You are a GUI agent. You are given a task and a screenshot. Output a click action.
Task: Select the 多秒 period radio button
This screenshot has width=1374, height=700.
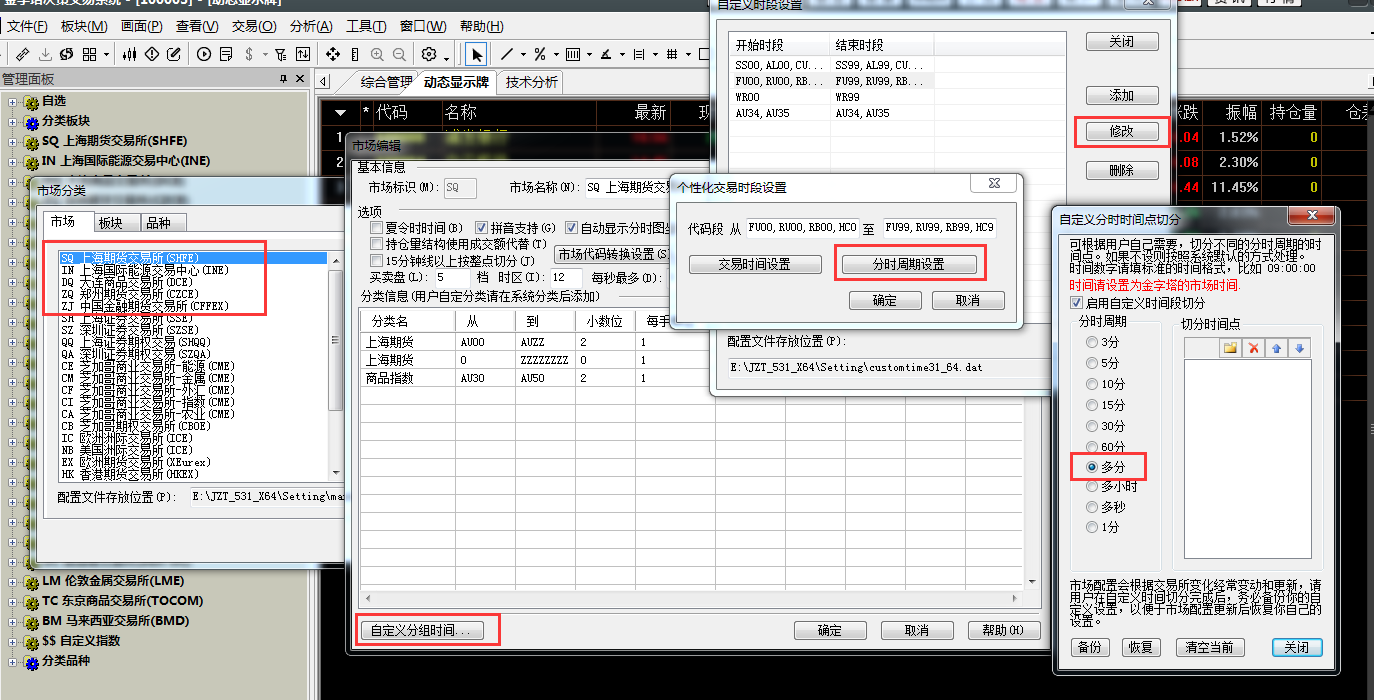(1092, 507)
